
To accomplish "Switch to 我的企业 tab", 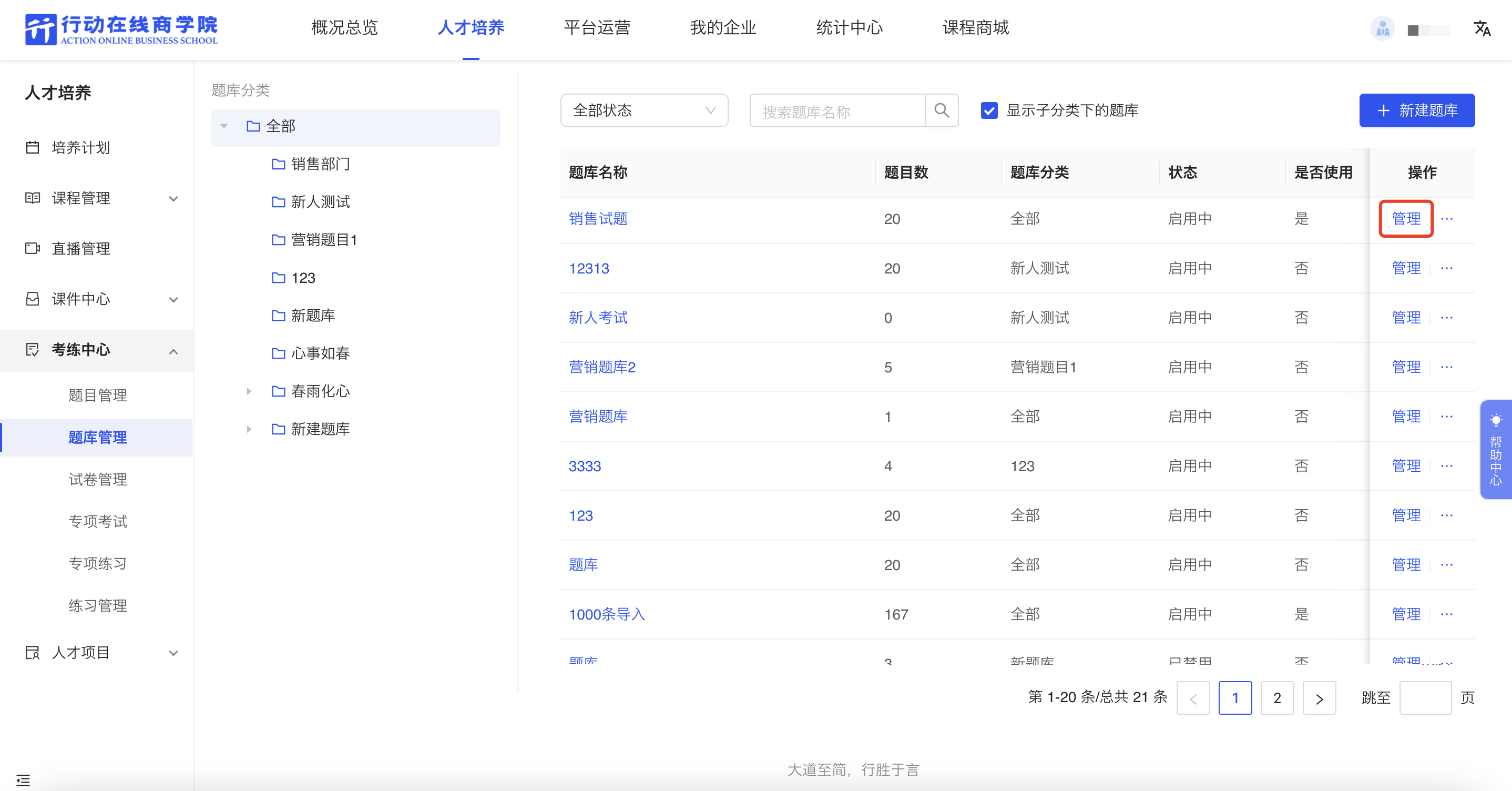I will coord(723,27).
